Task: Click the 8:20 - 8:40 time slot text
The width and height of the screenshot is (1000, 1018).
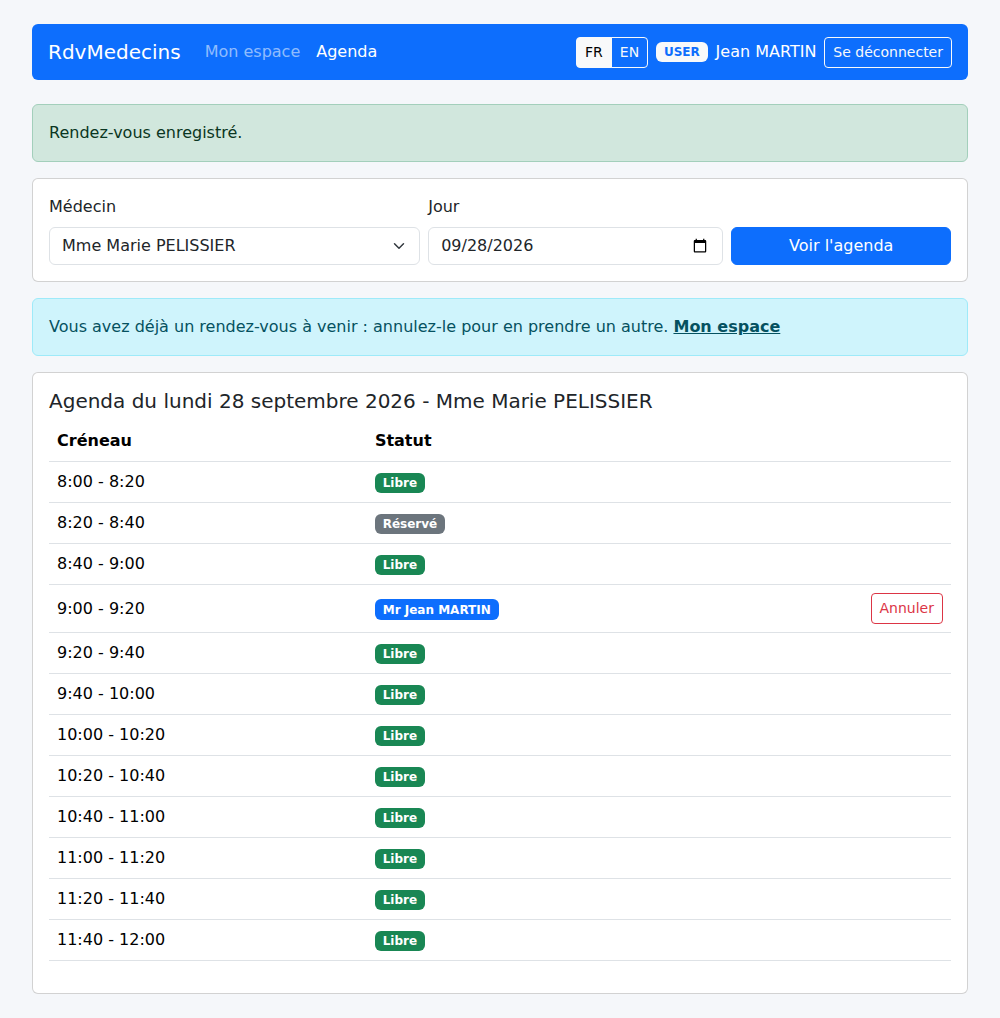Action: click(x=101, y=523)
